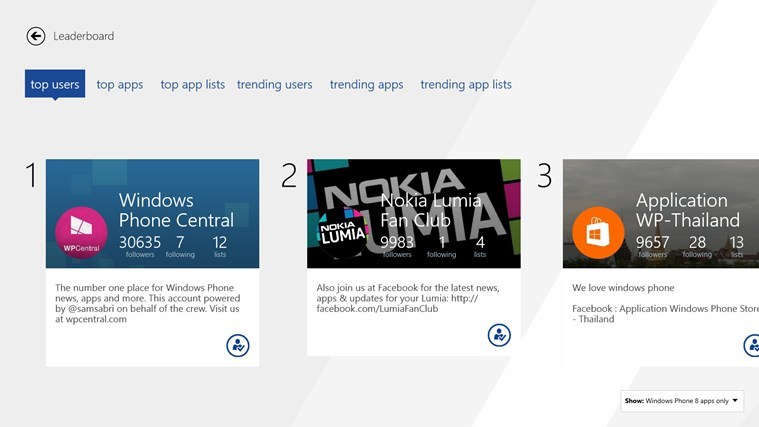
Task: Open Application WP-Thailand profile title
Action: pos(688,210)
